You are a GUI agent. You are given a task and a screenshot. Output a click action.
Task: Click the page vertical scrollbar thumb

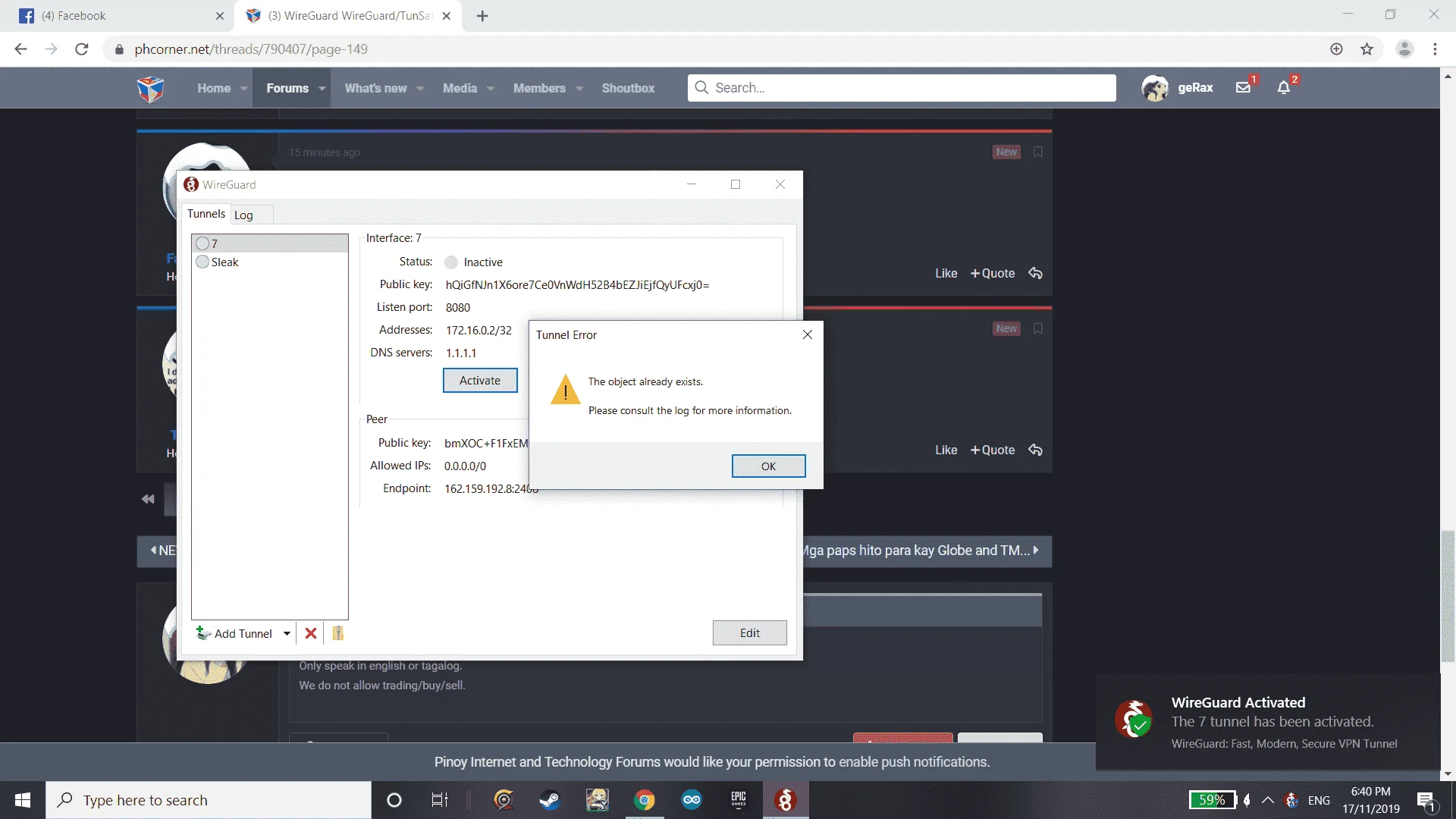[x=1448, y=598]
